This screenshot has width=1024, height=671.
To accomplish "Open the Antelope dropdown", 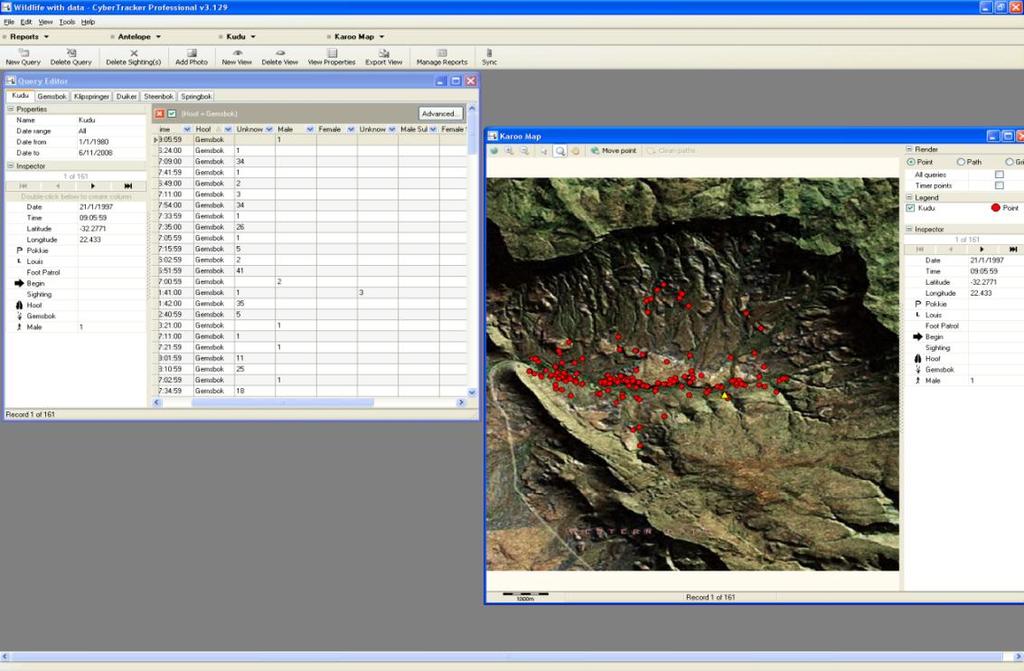I will pyautogui.click(x=139, y=37).
